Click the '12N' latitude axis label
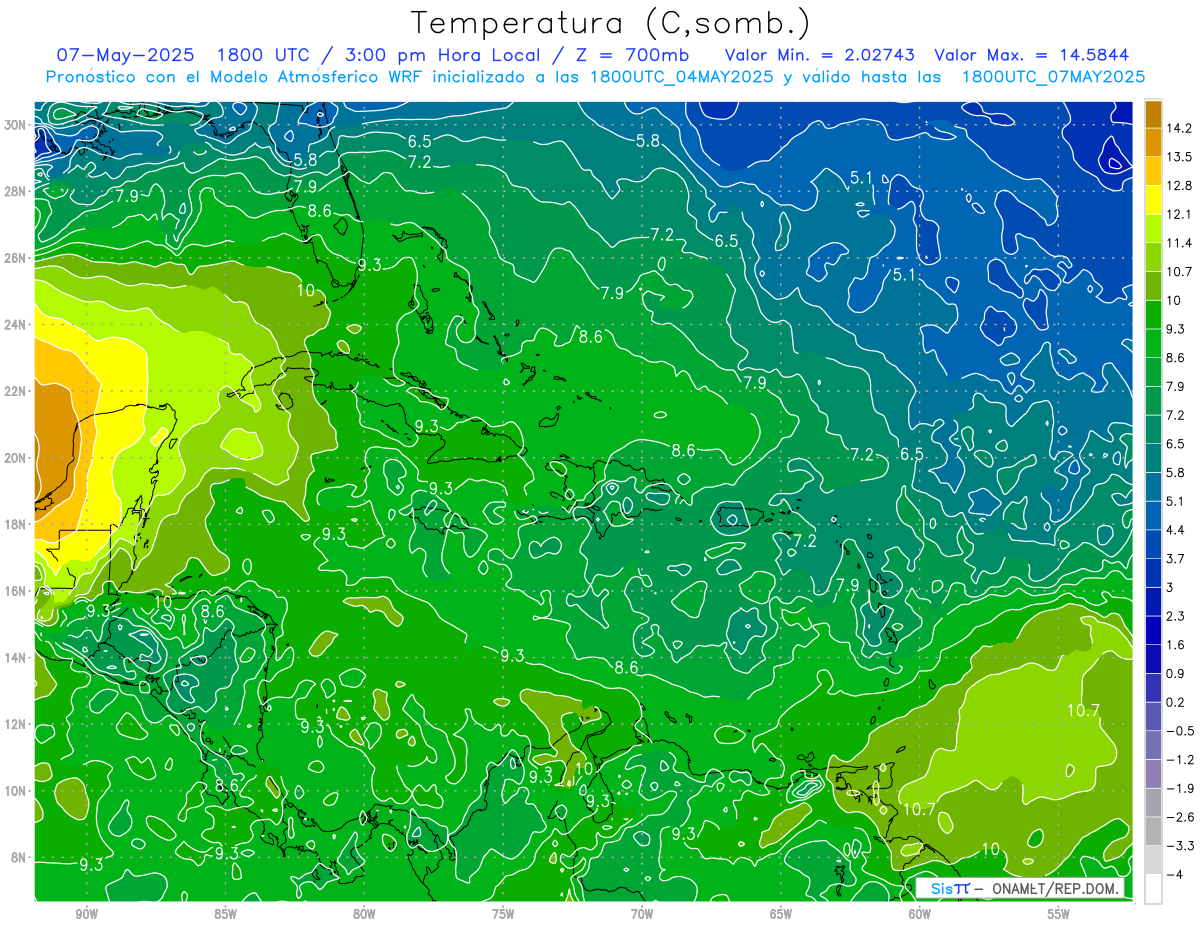Image resolution: width=1200 pixels, height=927 pixels. click(x=17, y=724)
